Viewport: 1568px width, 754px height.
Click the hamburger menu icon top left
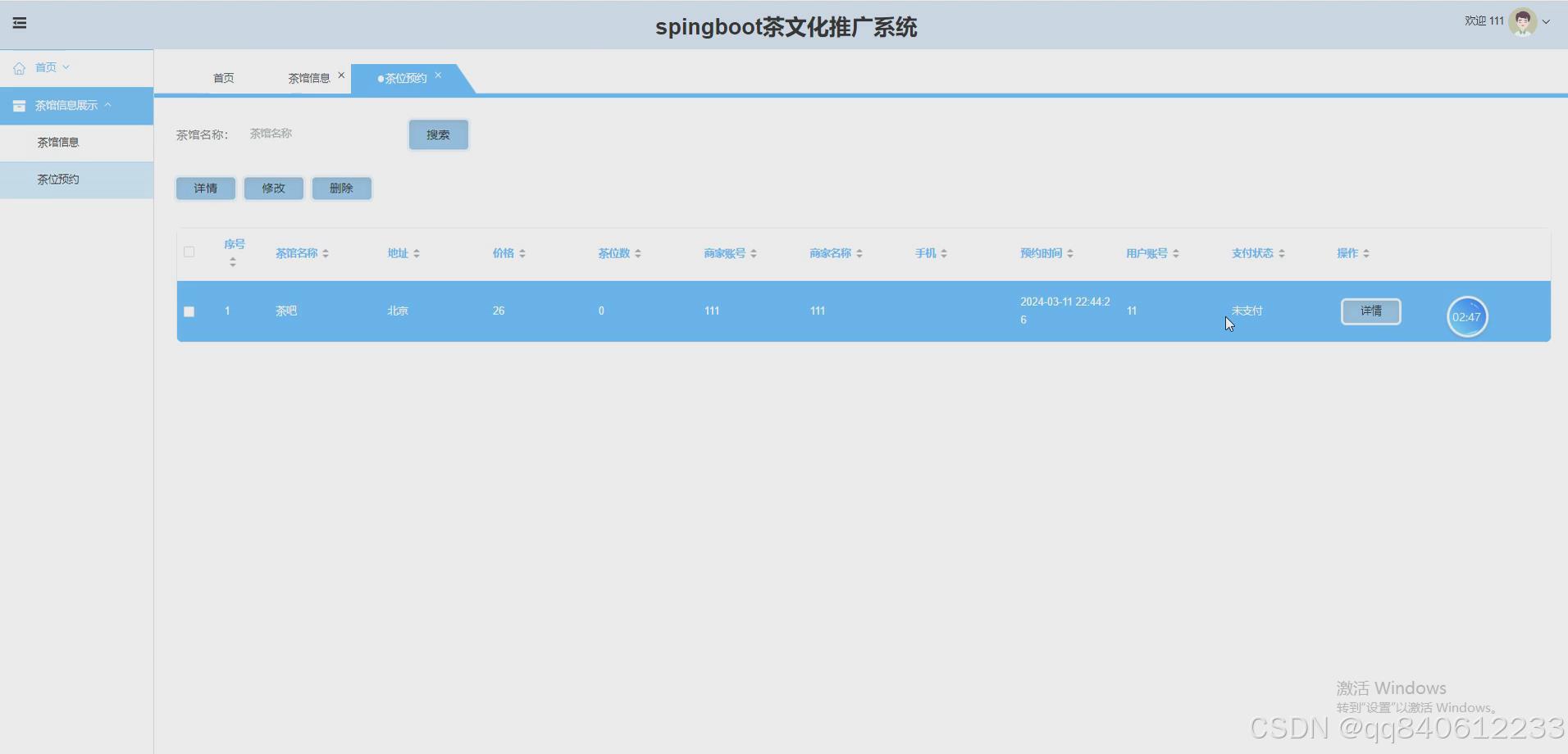tap(21, 22)
